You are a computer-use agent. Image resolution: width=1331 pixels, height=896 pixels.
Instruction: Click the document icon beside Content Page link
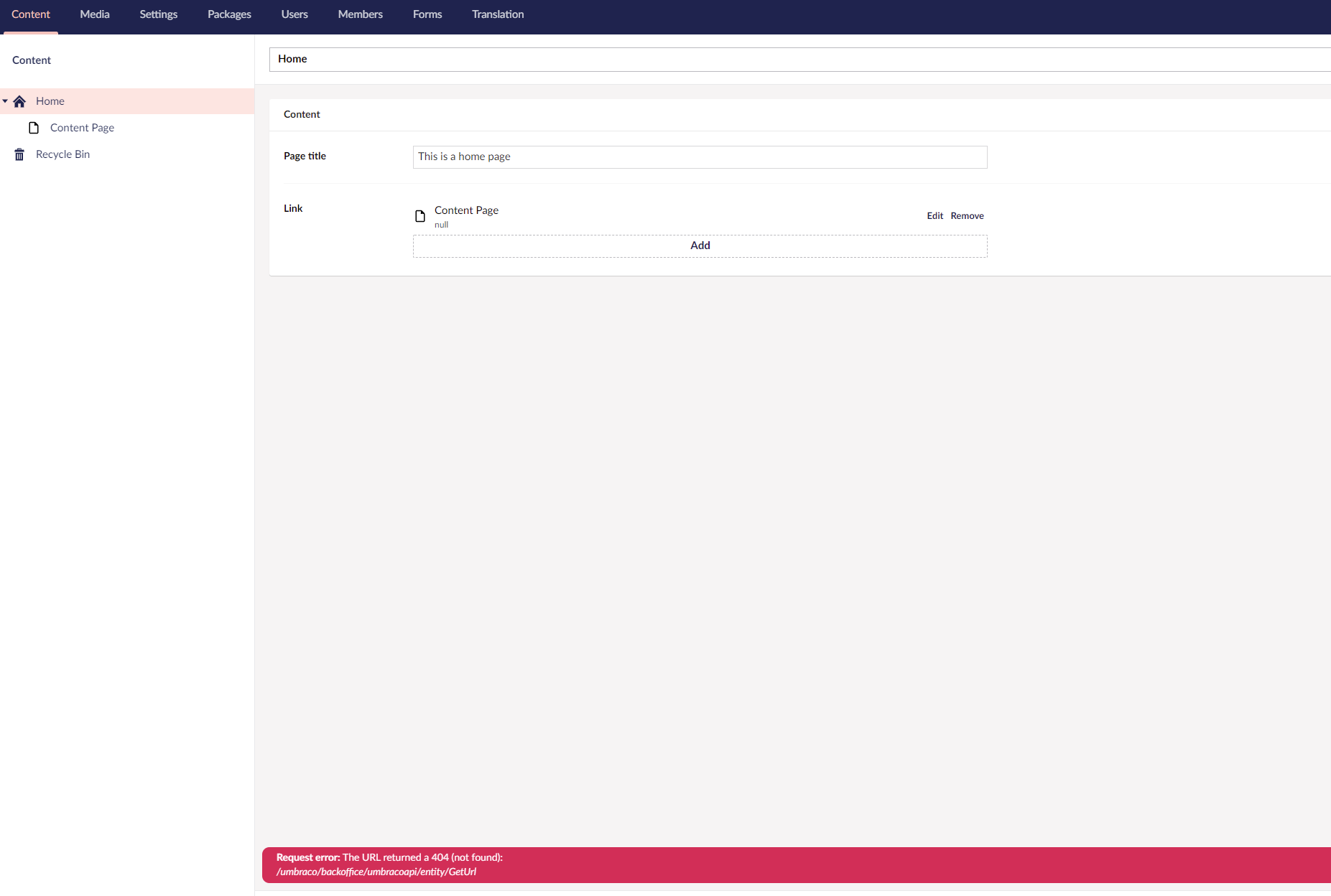[420, 215]
